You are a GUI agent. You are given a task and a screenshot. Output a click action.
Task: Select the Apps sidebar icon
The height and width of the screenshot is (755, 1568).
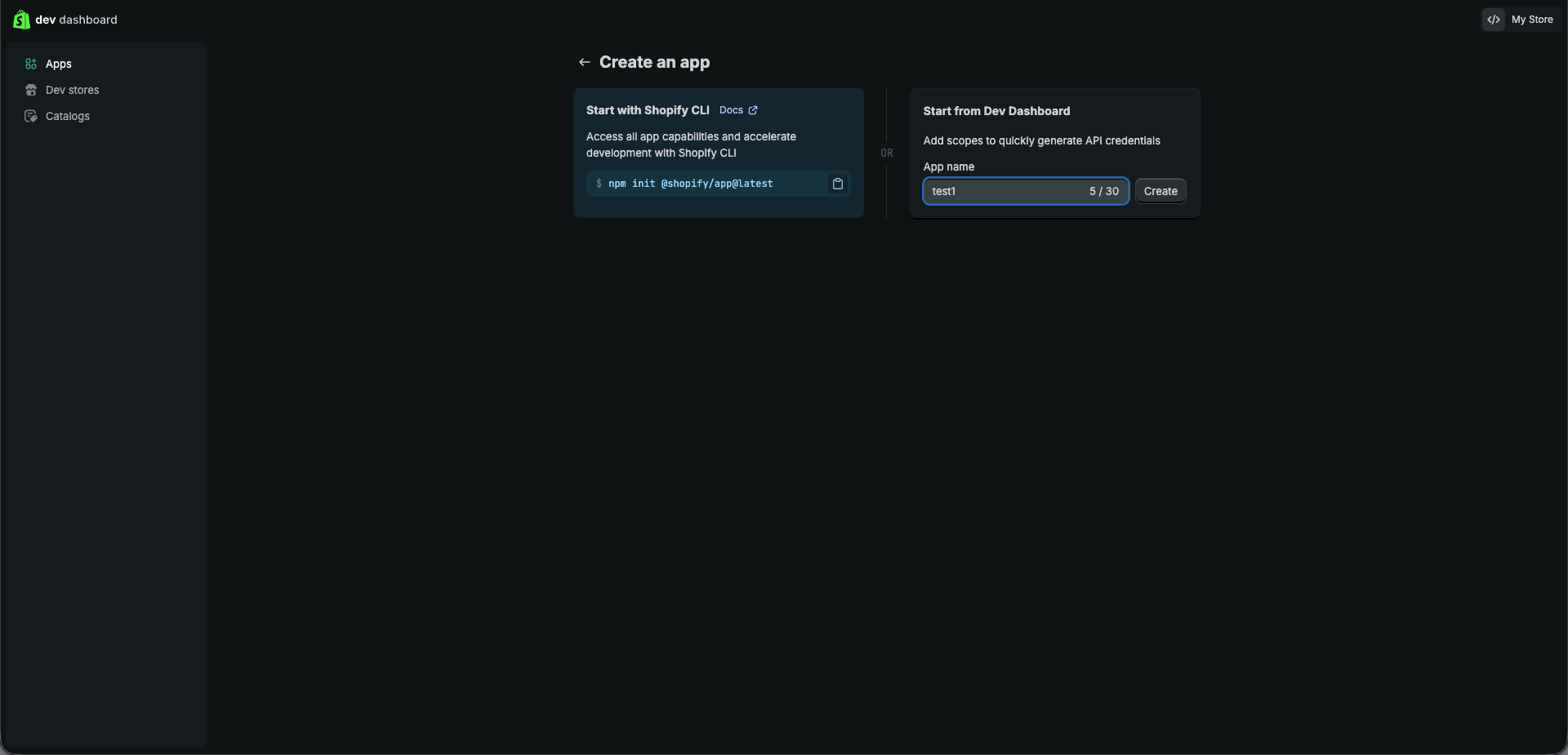tap(30, 64)
